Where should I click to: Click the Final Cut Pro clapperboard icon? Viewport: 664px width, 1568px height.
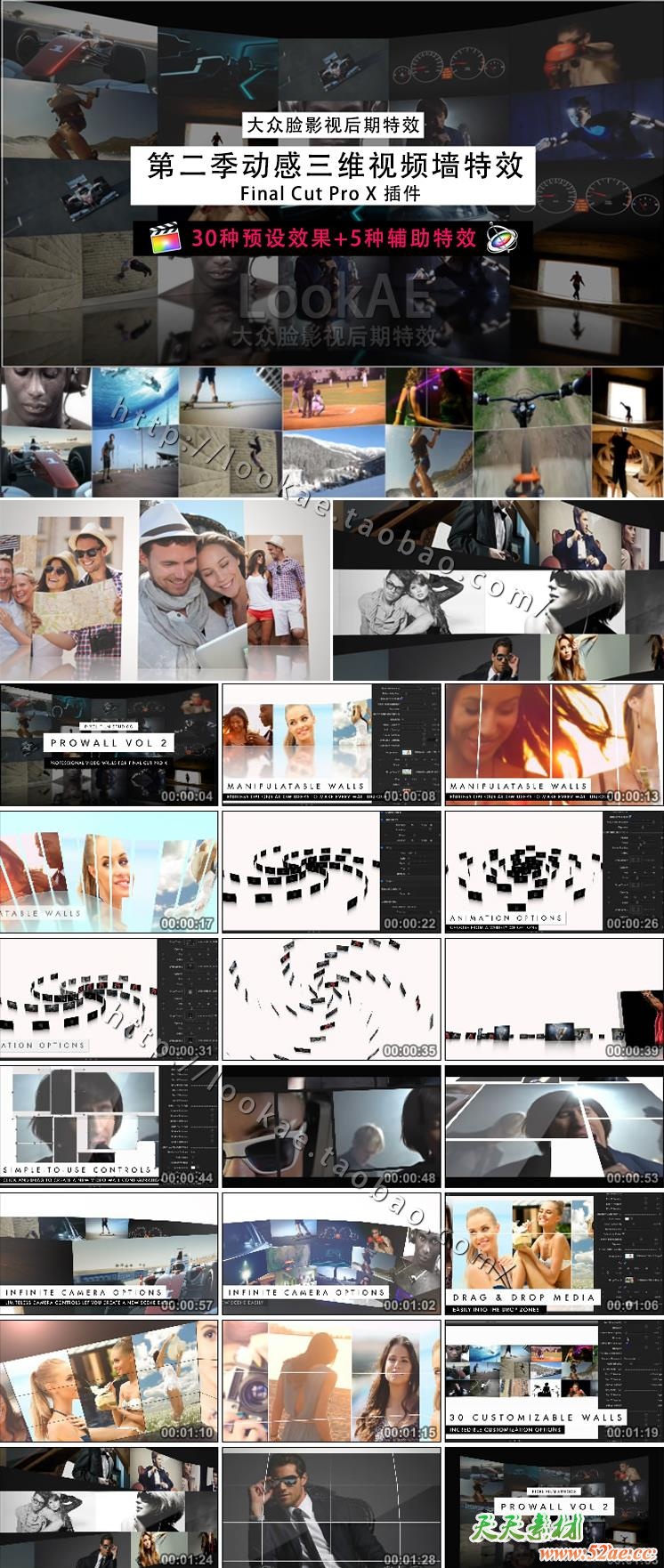click(165, 238)
